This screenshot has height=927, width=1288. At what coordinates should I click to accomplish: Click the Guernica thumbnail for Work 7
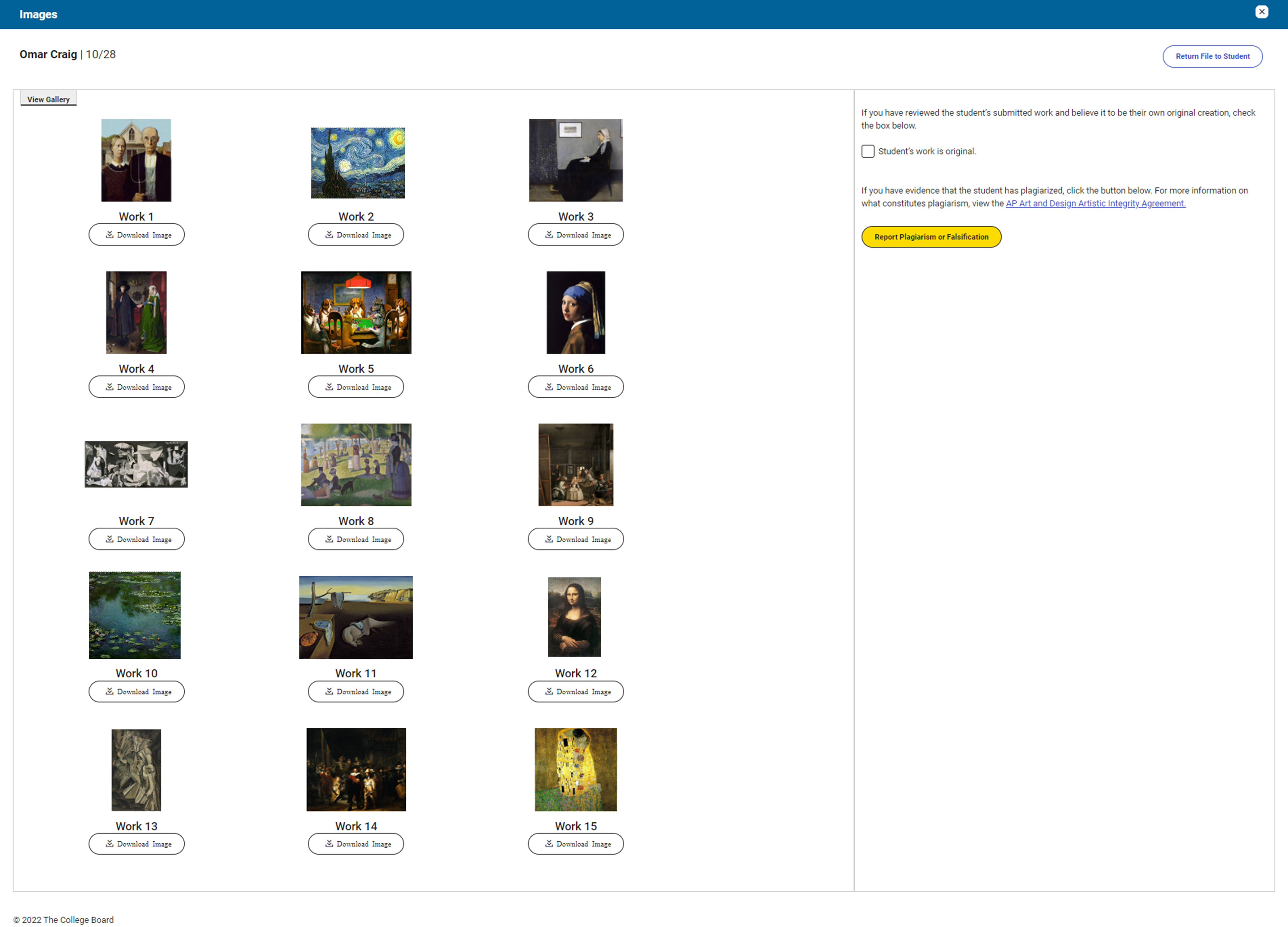[x=136, y=464]
